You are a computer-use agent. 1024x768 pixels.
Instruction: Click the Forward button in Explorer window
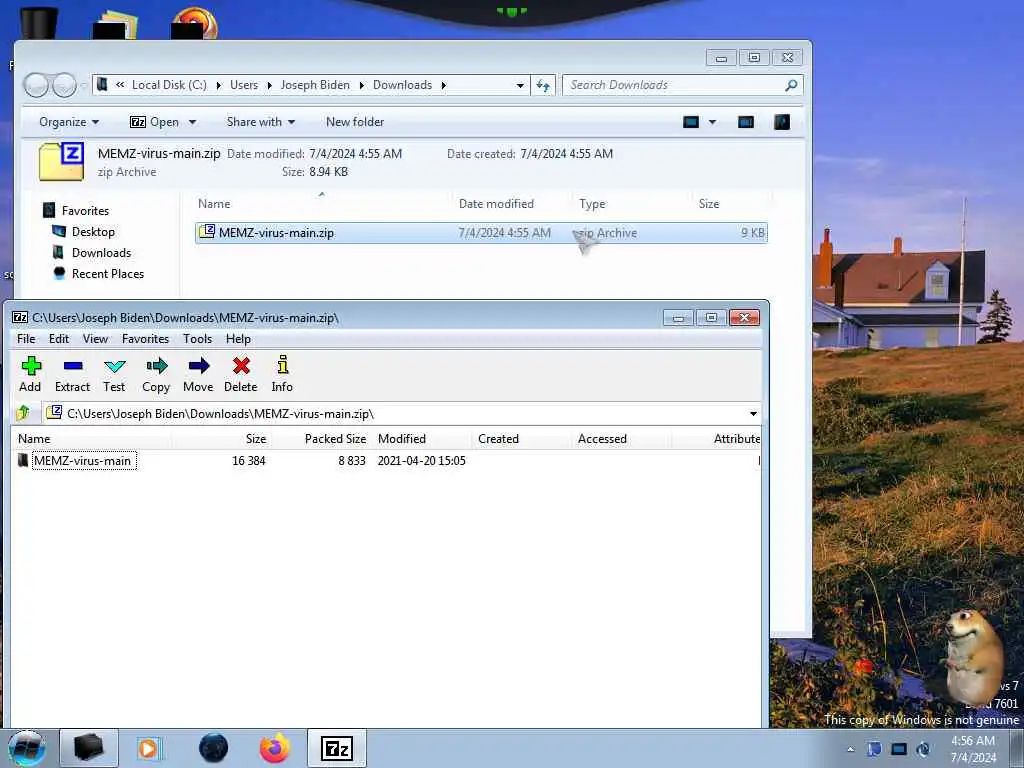tap(64, 85)
